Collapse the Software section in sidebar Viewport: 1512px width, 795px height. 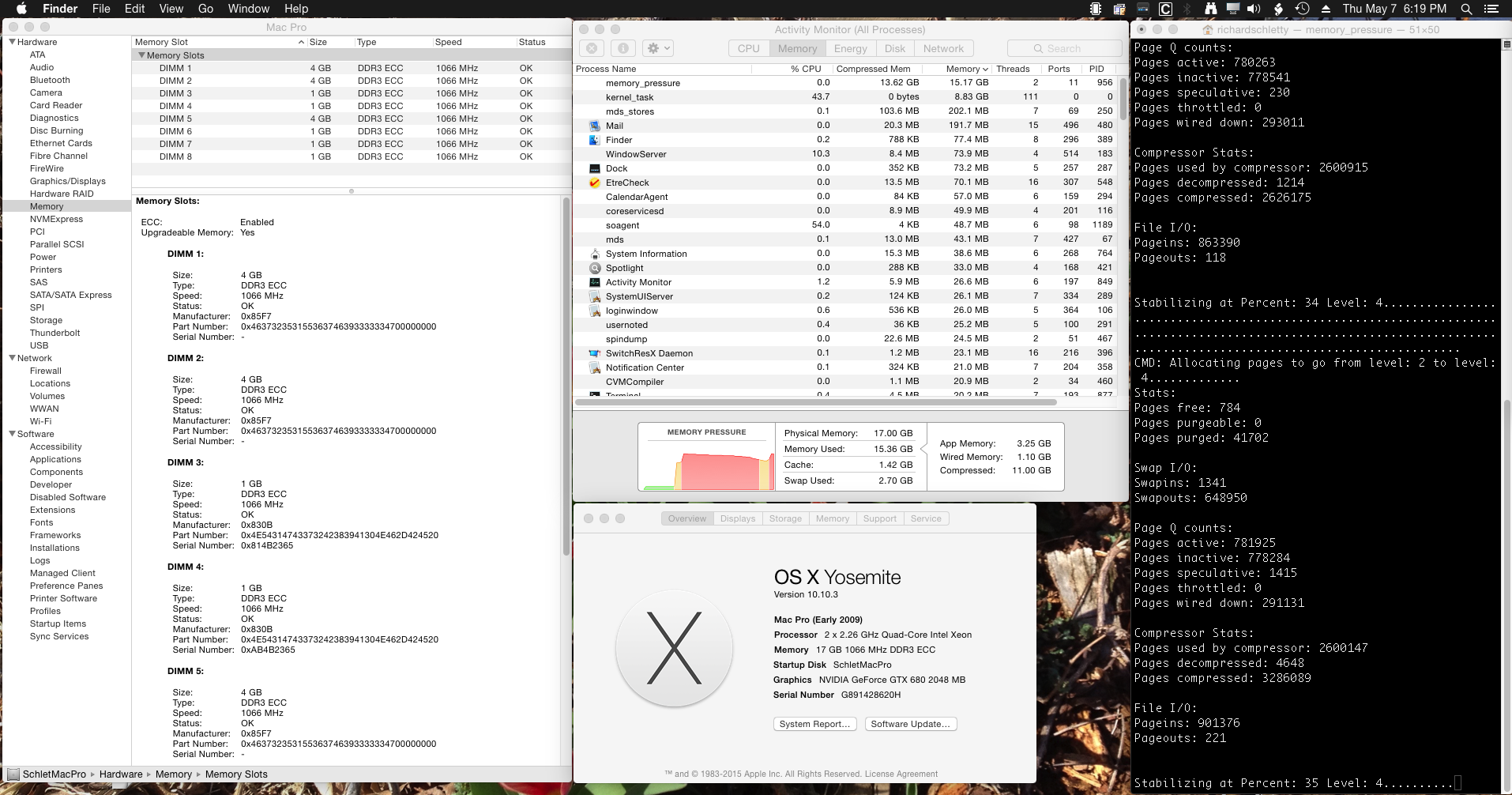(12, 434)
